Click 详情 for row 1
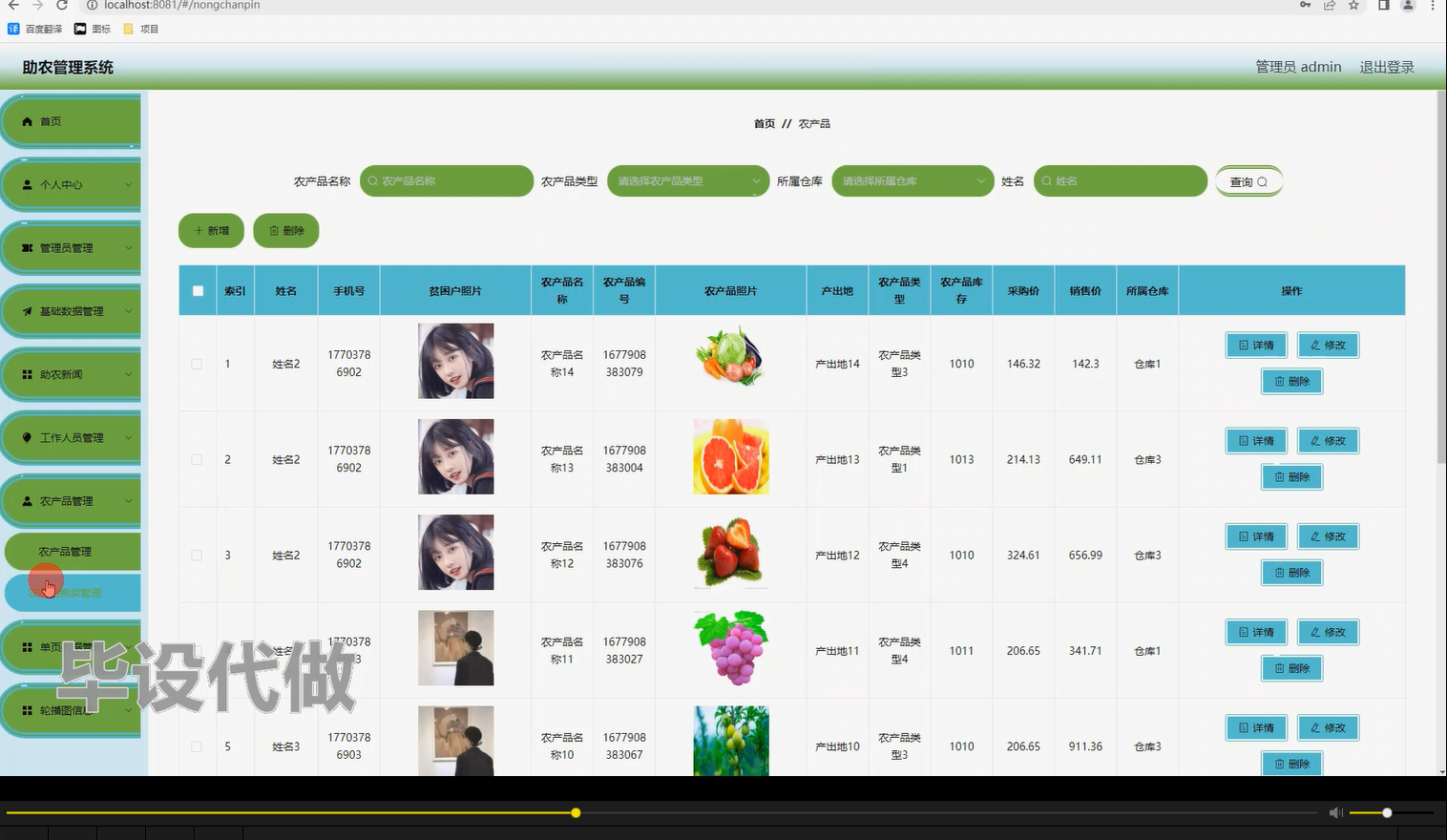1447x840 pixels. pyautogui.click(x=1256, y=346)
